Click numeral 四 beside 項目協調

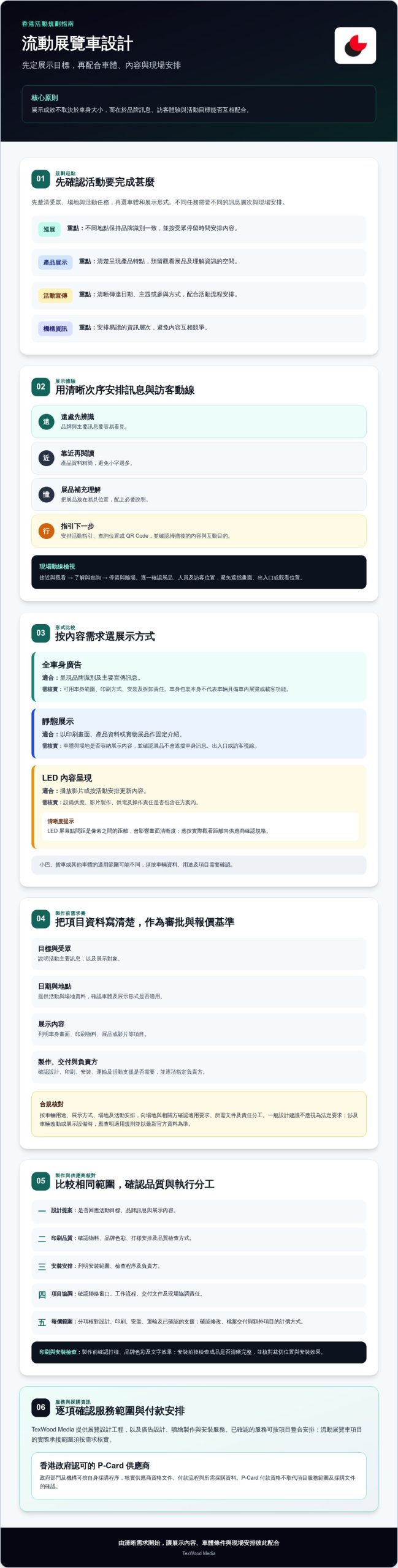(x=42, y=1294)
